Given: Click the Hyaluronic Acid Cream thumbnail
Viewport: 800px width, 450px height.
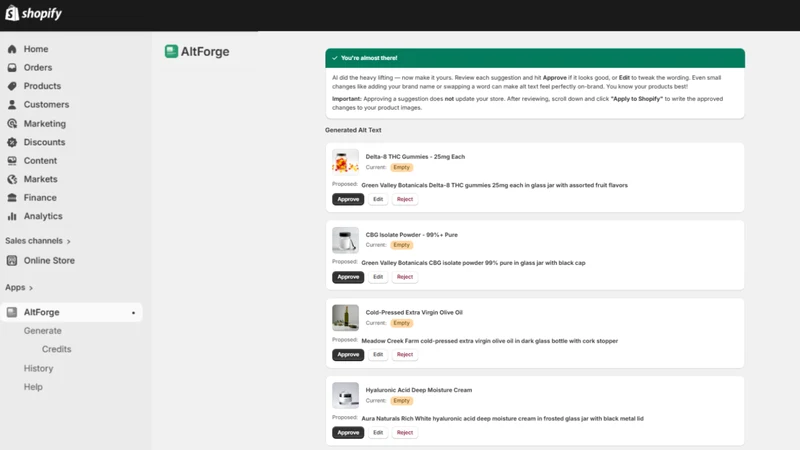Looking at the screenshot, I should click(345, 395).
